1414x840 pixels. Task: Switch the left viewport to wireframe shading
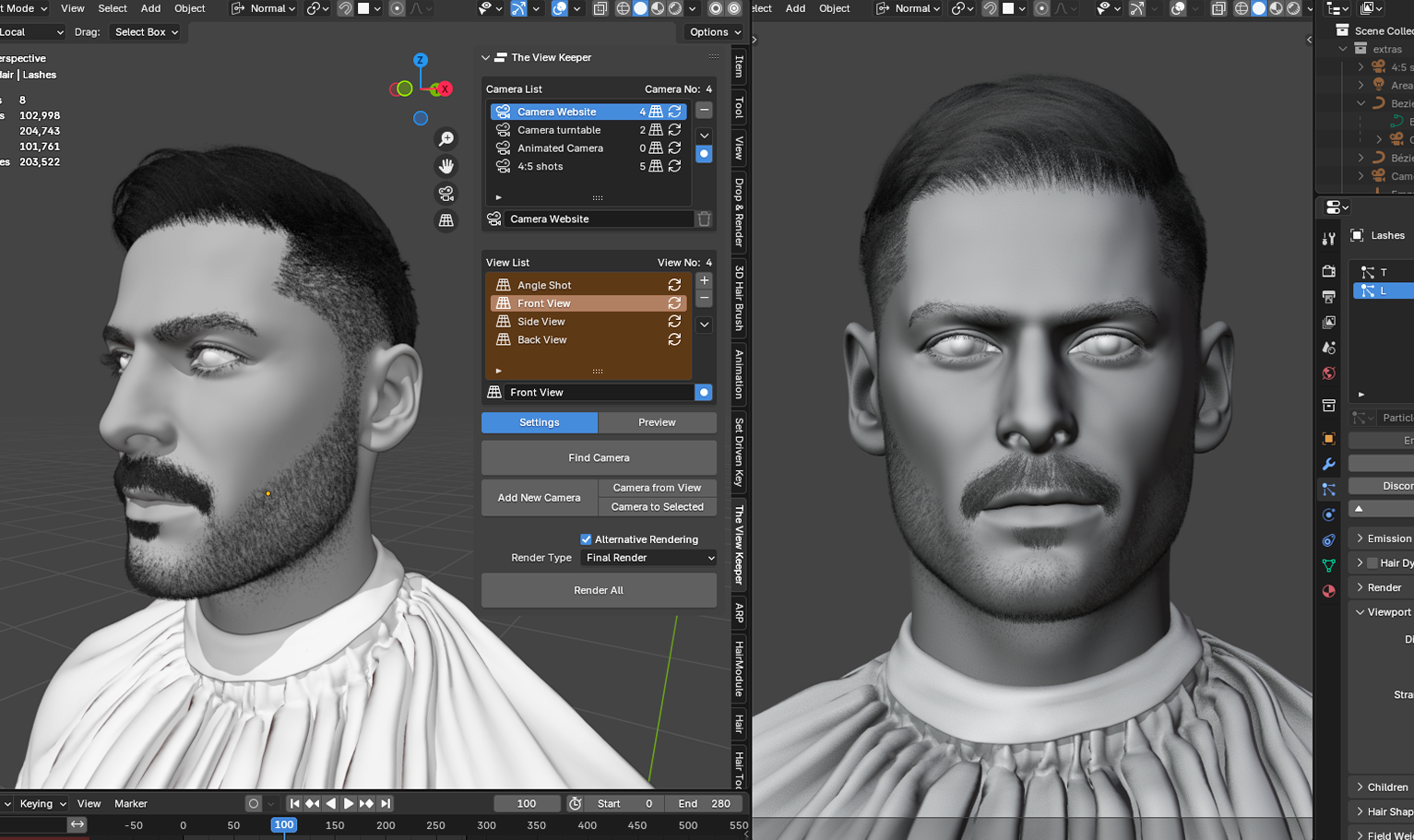tap(623, 8)
